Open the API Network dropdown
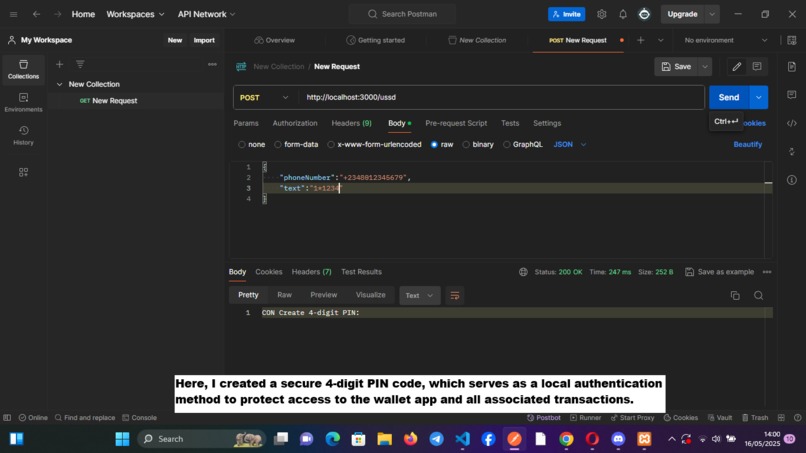 click(206, 14)
